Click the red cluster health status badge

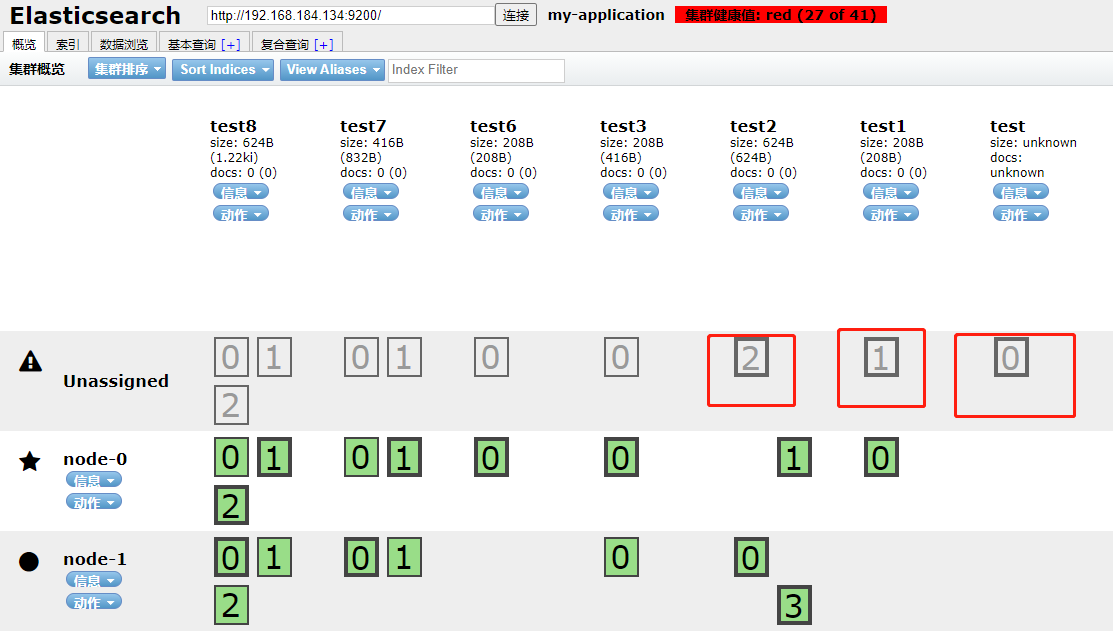[781, 15]
